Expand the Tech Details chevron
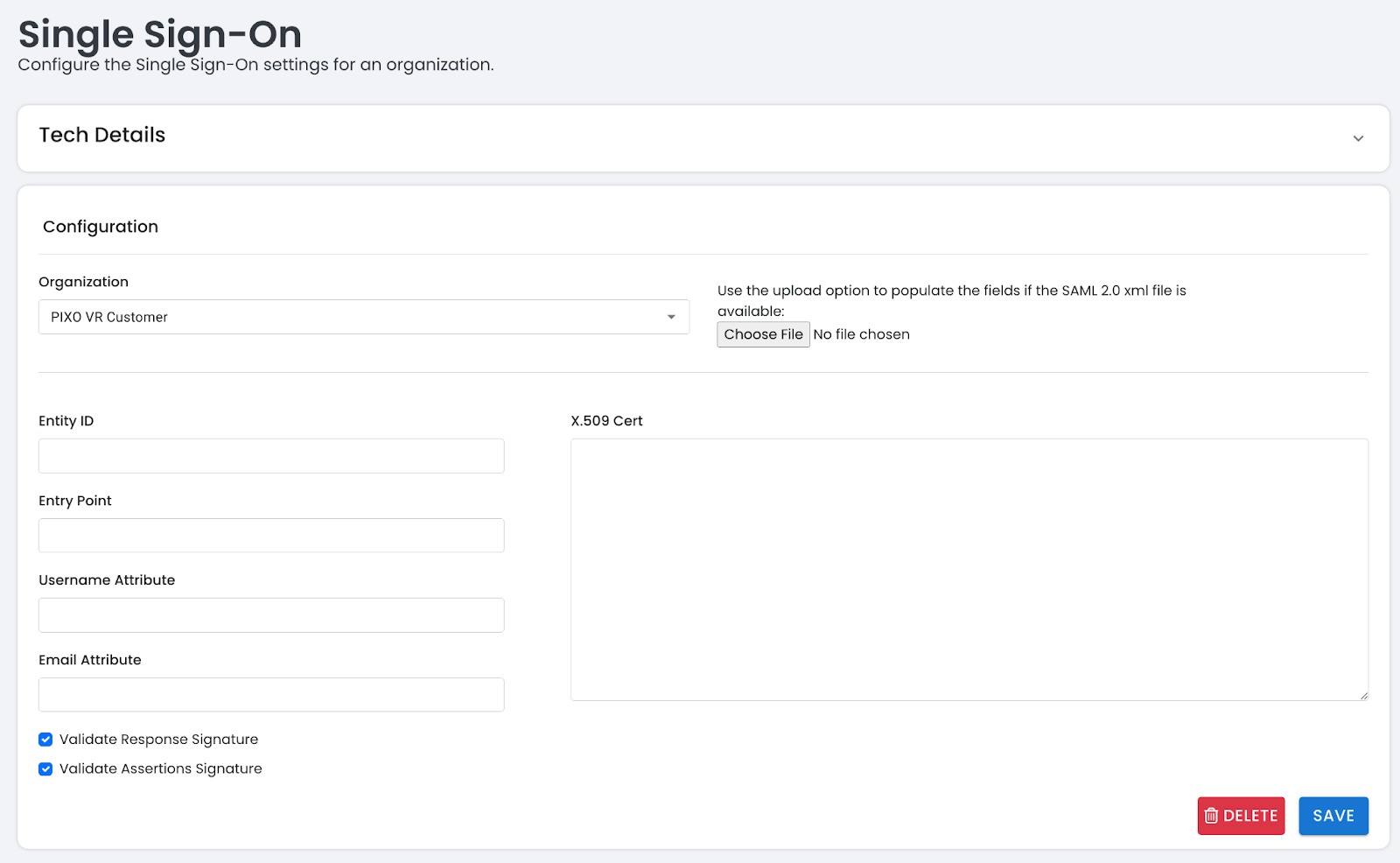The image size is (1400, 863). 1358,138
